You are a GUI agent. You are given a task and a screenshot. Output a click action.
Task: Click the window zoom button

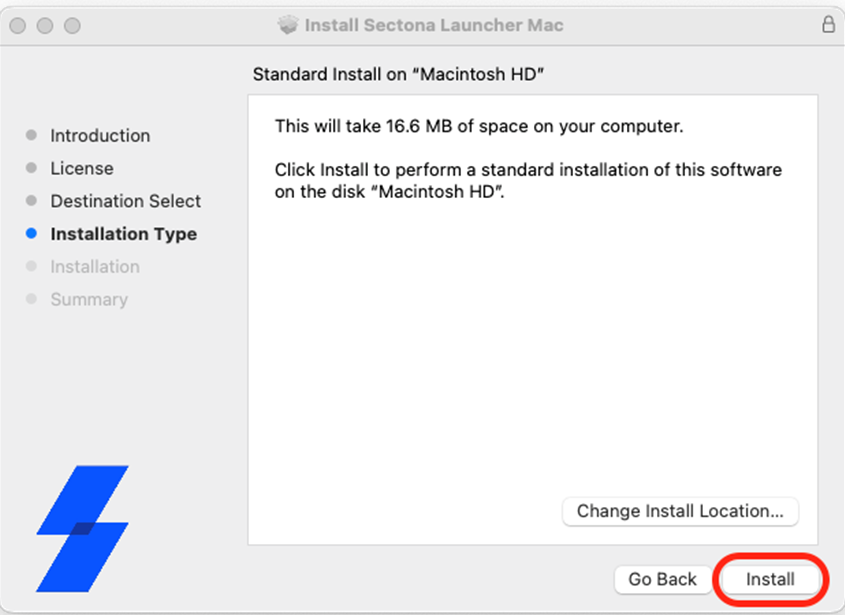[x=72, y=25]
